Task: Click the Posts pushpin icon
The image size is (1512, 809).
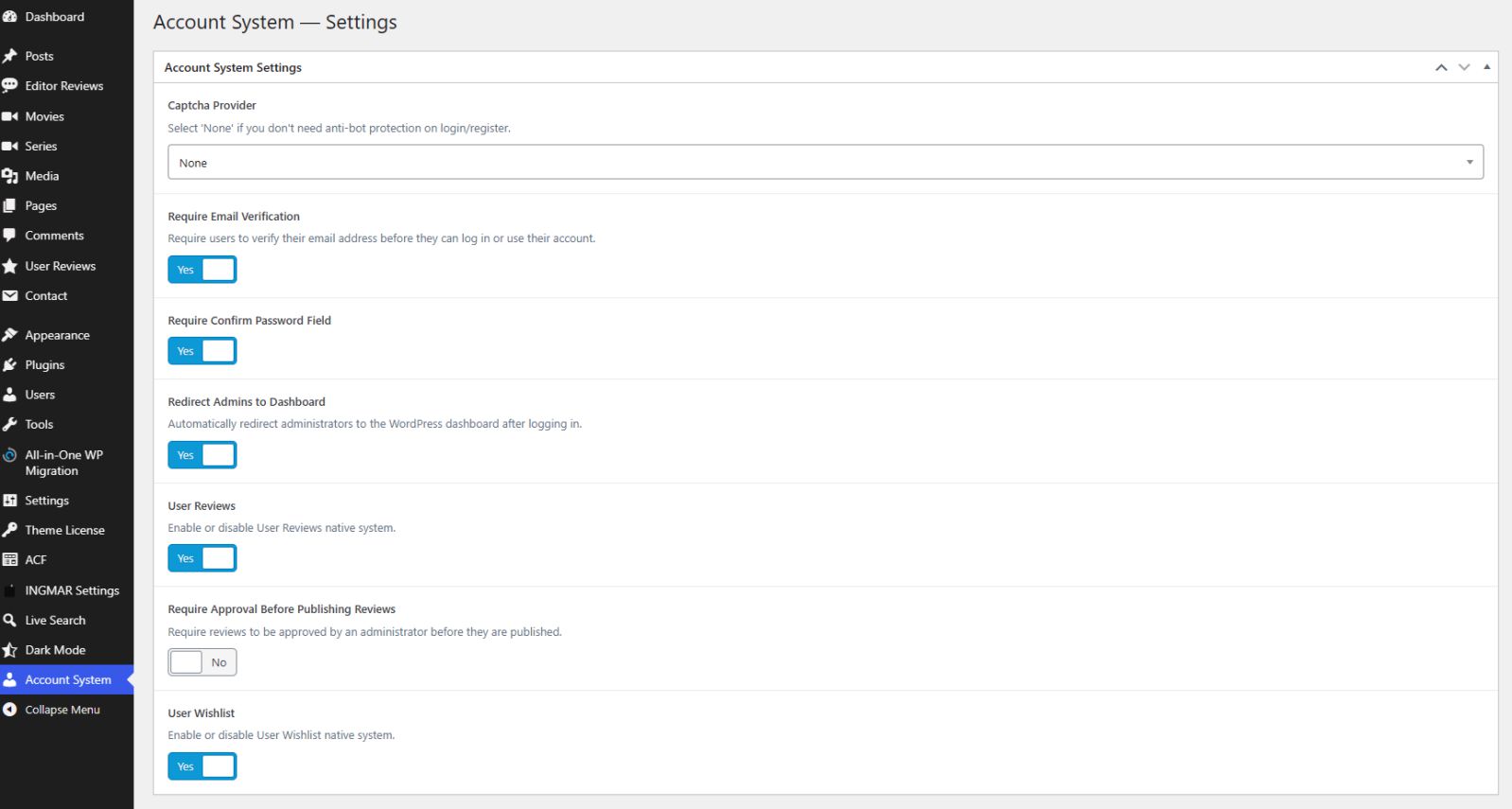Action: click(9, 56)
